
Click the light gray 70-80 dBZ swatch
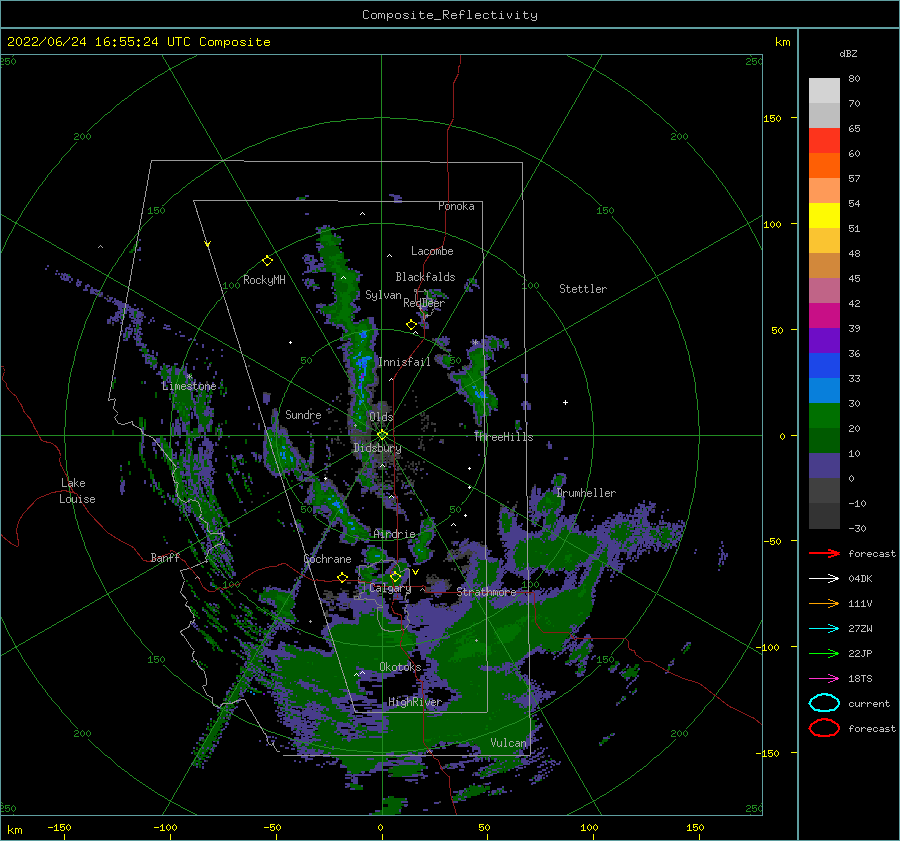coord(824,91)
